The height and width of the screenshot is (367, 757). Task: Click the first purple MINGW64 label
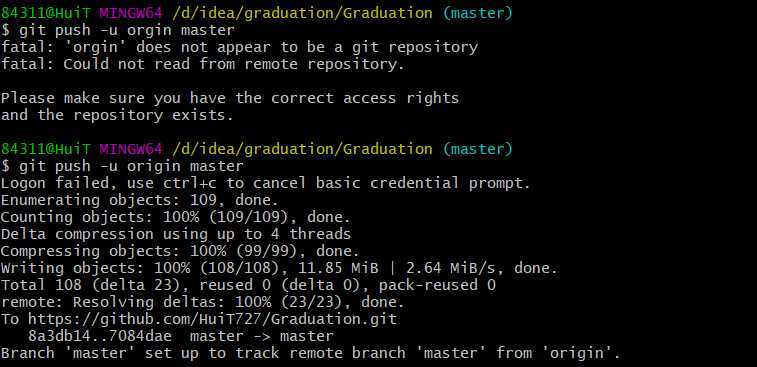coord(131,13)
